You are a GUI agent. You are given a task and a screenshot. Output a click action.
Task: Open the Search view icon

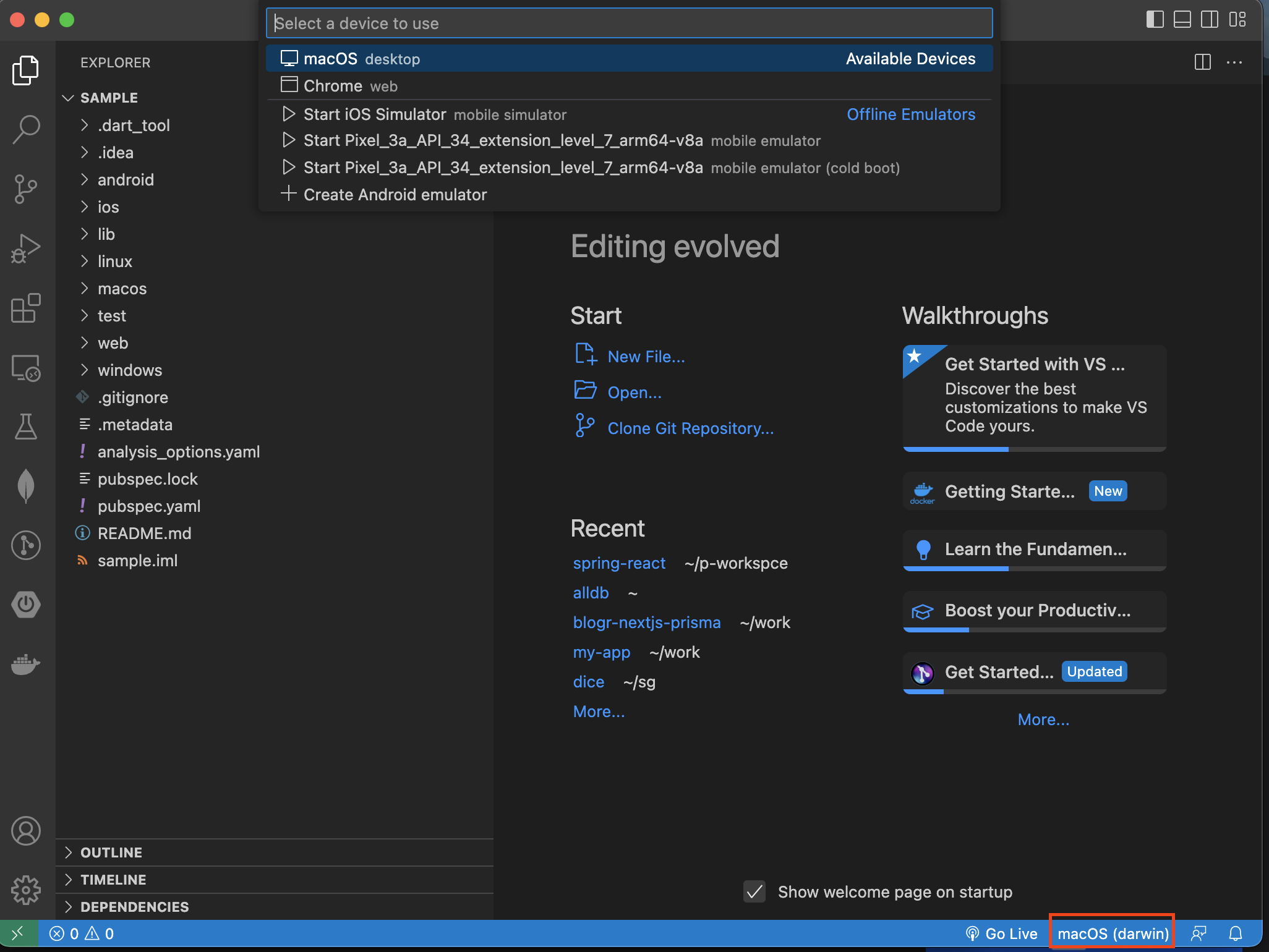coord(25,129)
